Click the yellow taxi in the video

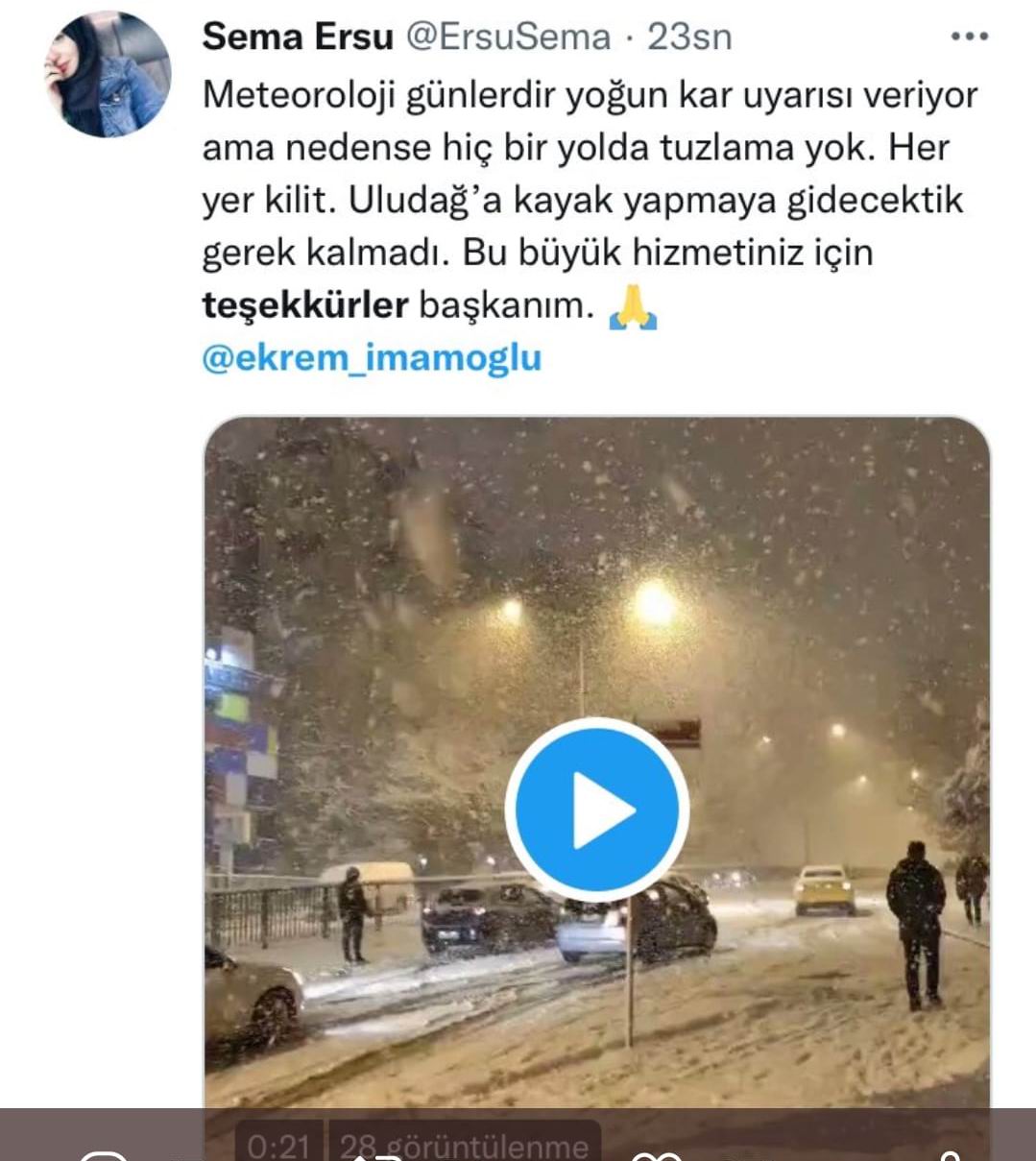[825, 888]
